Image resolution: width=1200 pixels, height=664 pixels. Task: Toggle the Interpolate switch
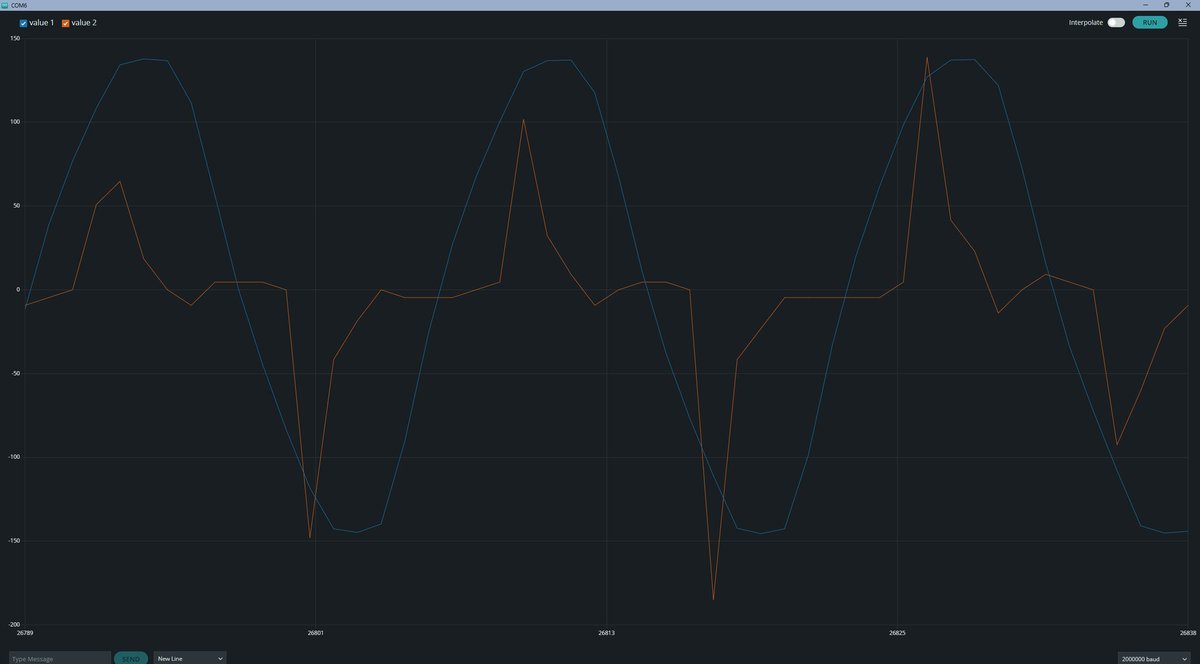[x=1116, y=22]
